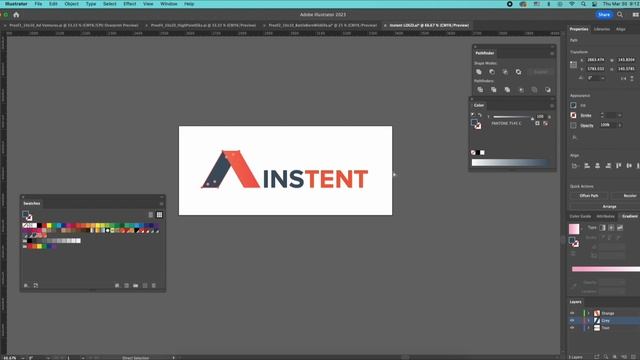Click the Fill color box in Appearance

point(573,105)
